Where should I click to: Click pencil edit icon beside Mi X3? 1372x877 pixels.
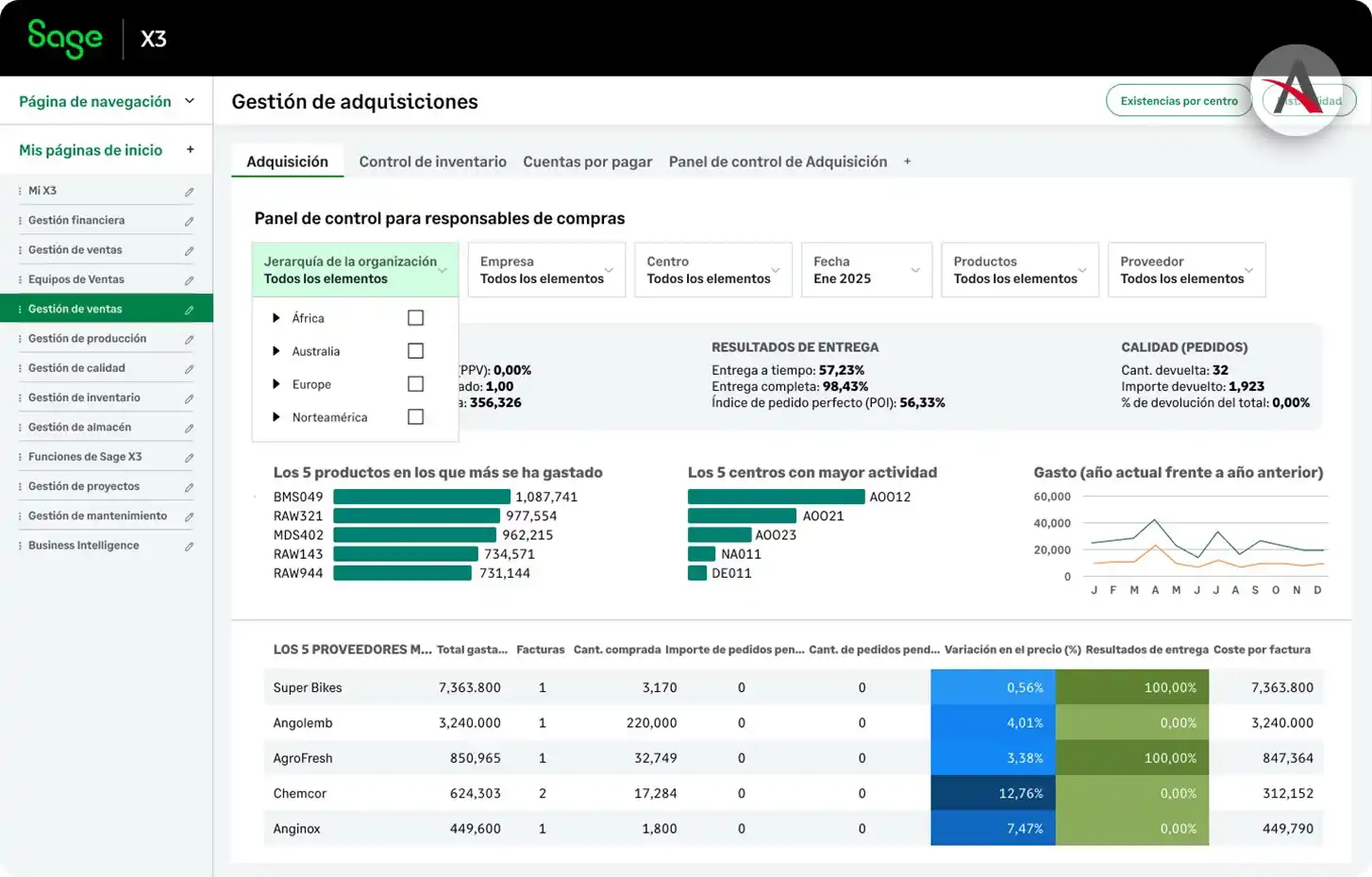tap(189, 192)
